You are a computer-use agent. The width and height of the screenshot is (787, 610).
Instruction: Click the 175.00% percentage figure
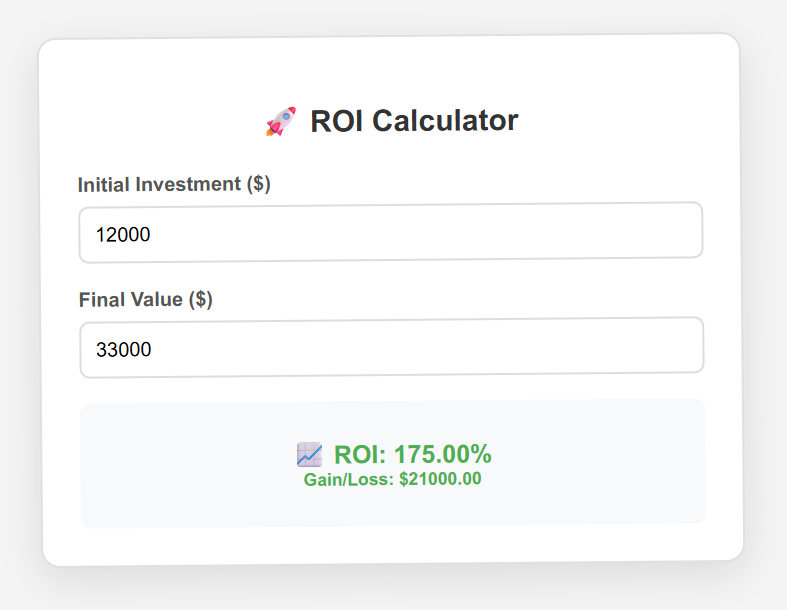[442, 455]
